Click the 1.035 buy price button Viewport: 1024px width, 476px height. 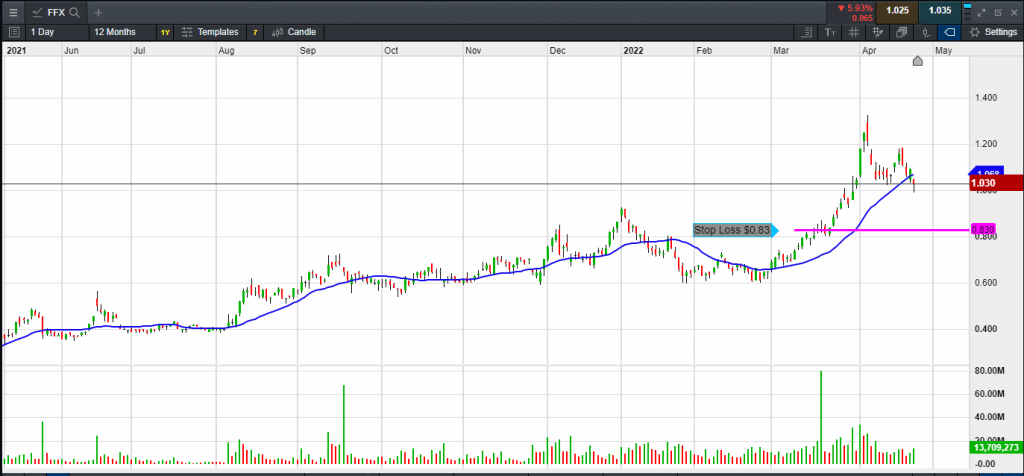click(940, 11)
